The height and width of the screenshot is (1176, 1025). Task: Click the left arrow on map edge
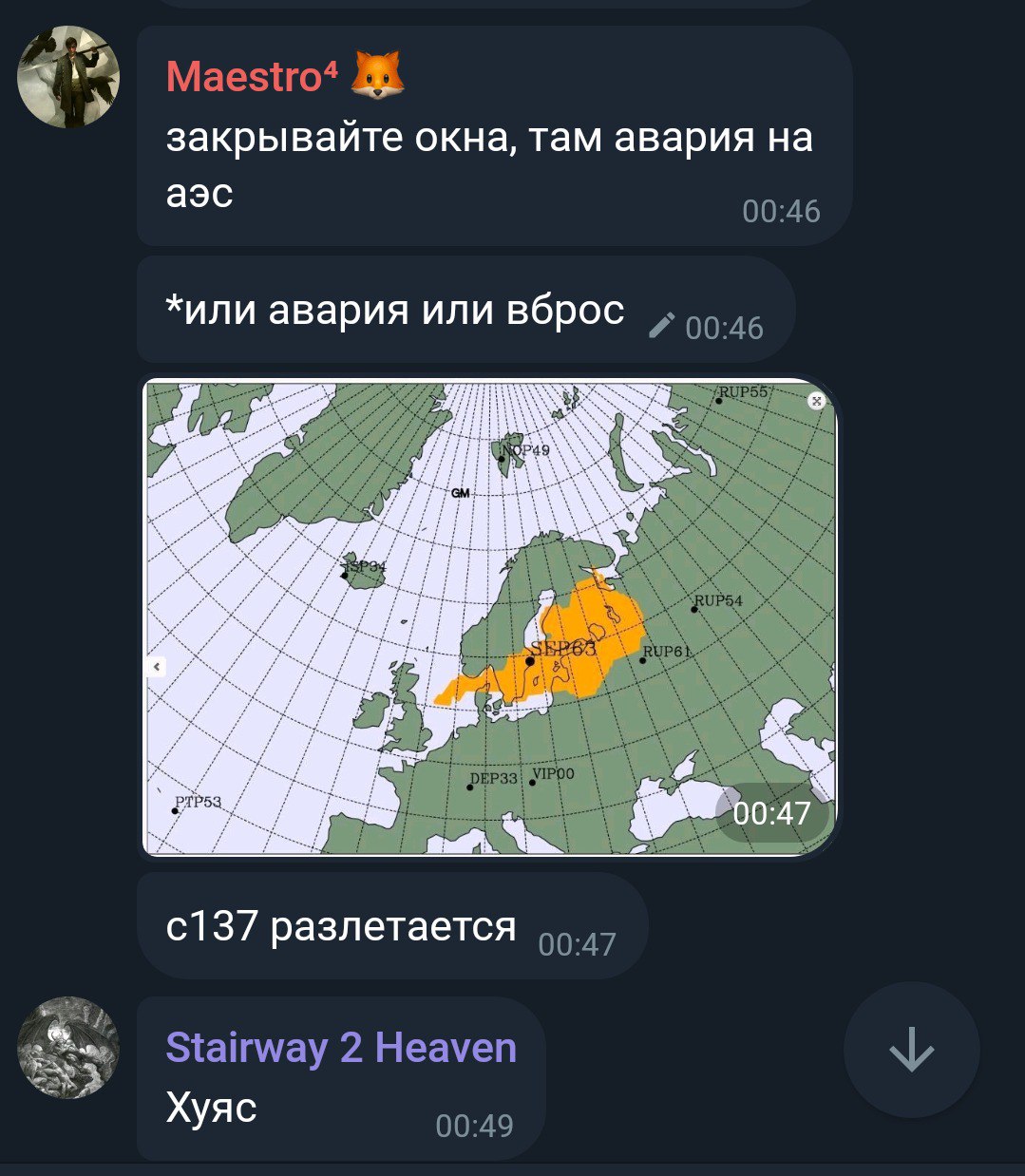pos(157,667)
